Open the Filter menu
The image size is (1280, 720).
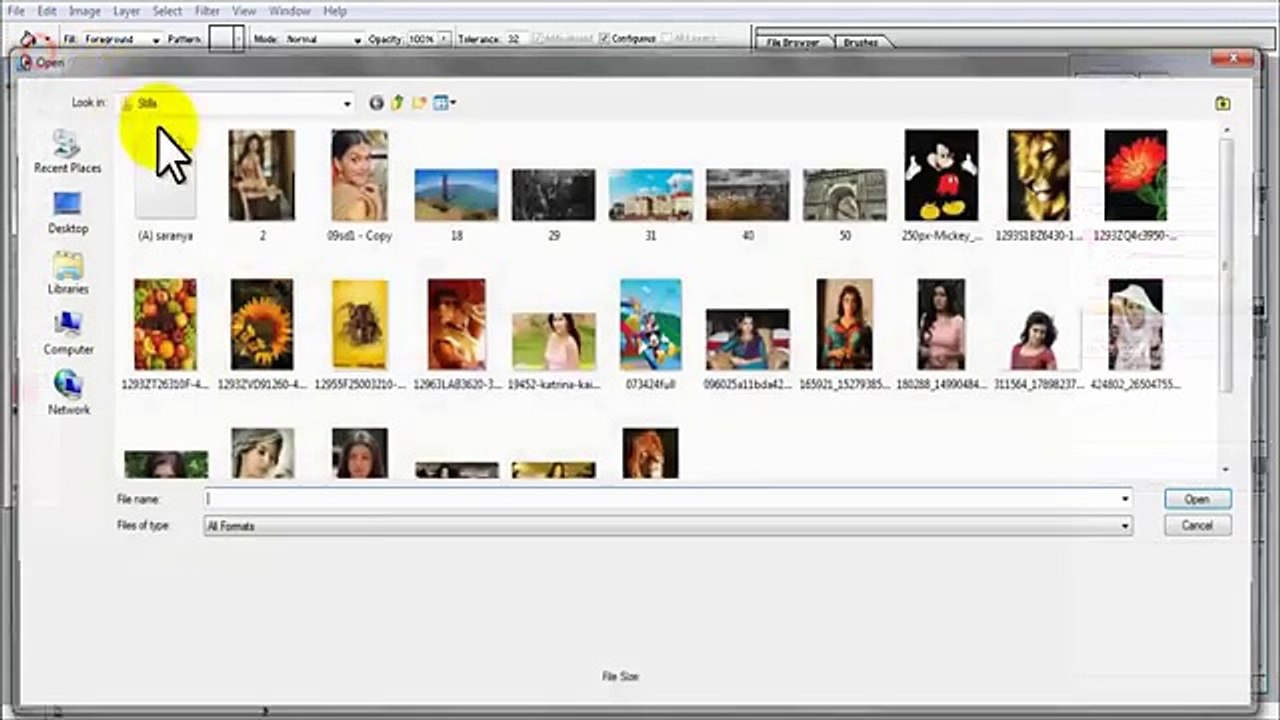207,11
